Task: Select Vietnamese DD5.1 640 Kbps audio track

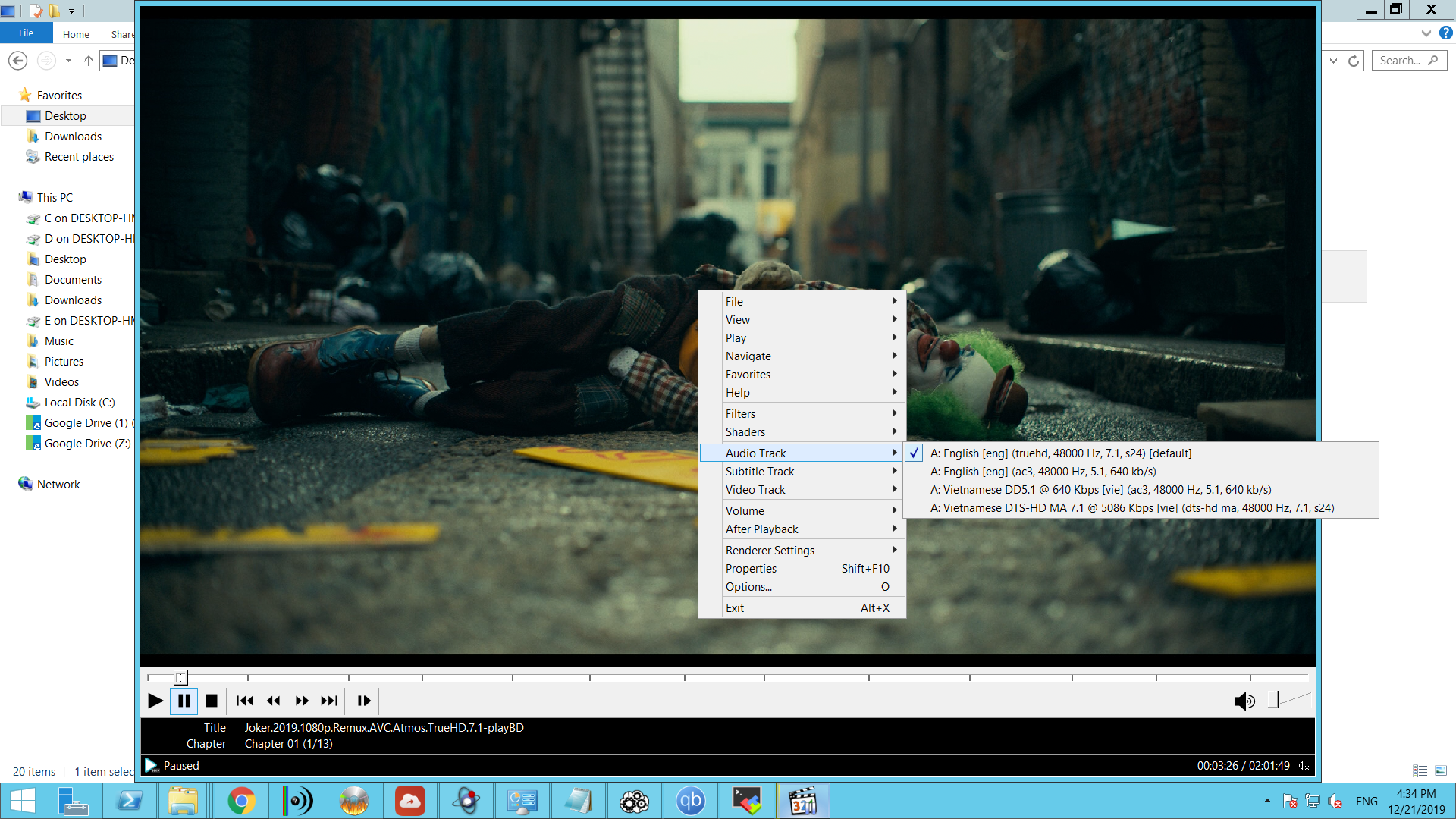Action: click(1141, 490)
